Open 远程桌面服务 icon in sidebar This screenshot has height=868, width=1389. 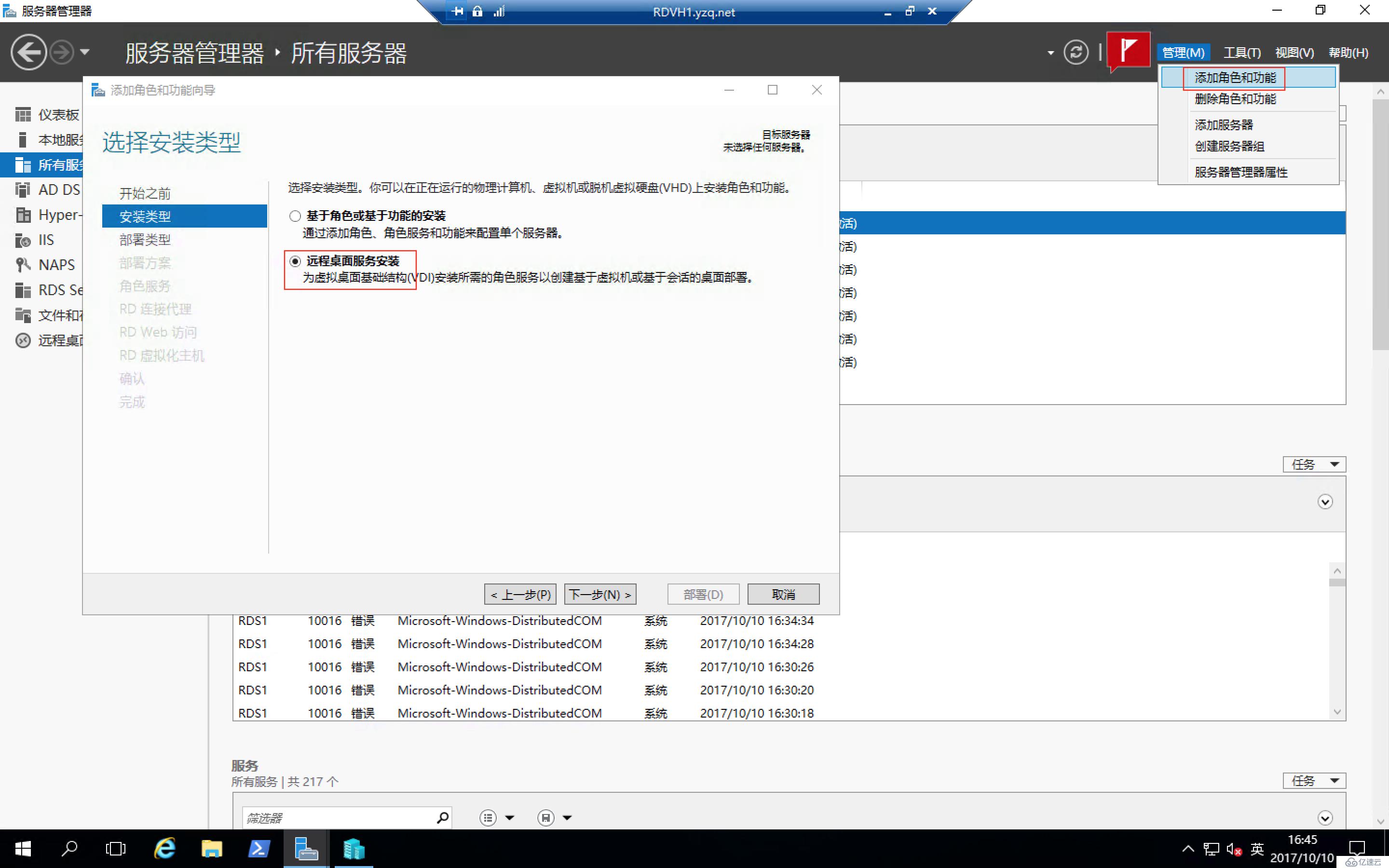coord(23,340)
